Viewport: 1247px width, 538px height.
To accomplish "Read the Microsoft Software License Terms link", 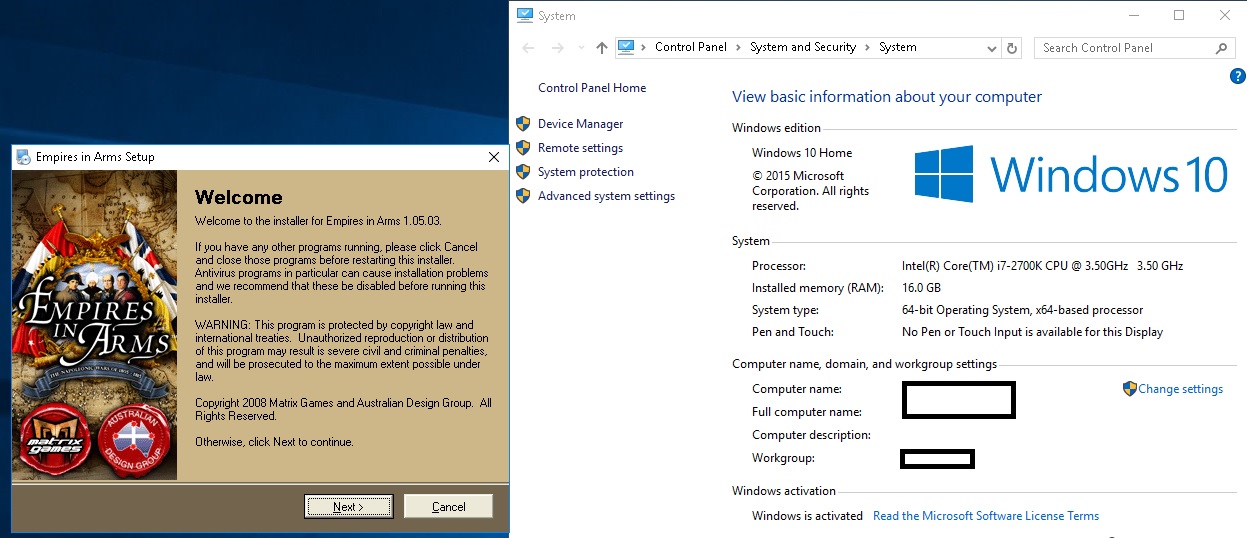I will [x=986, y=516].
